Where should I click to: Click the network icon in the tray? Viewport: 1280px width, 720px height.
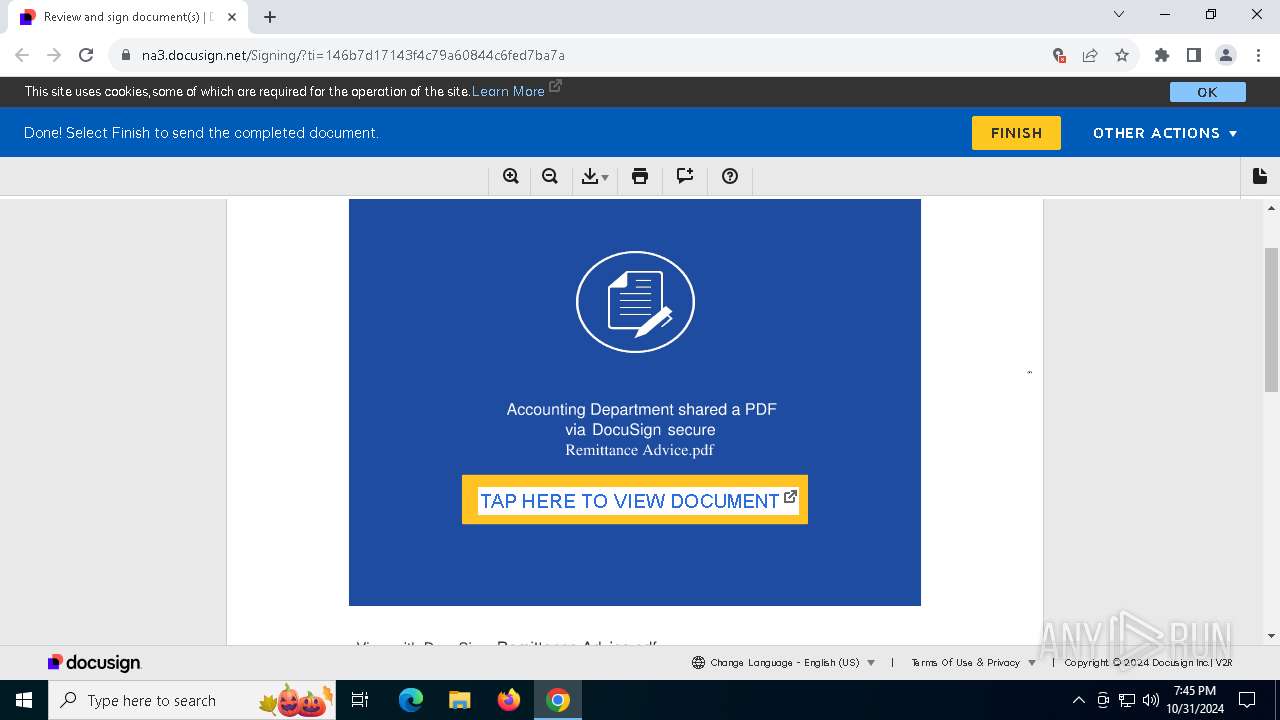click(x=1127, y=700)
